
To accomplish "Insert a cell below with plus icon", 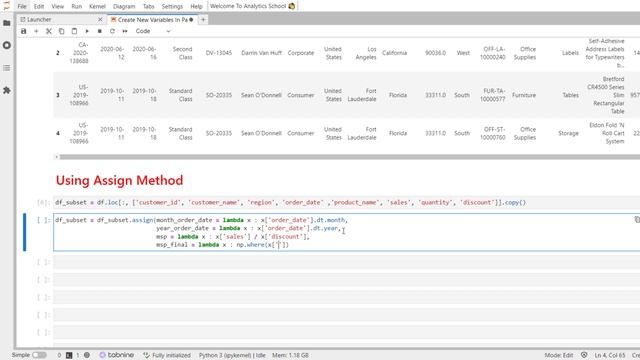I will click(x=36, y=31).
